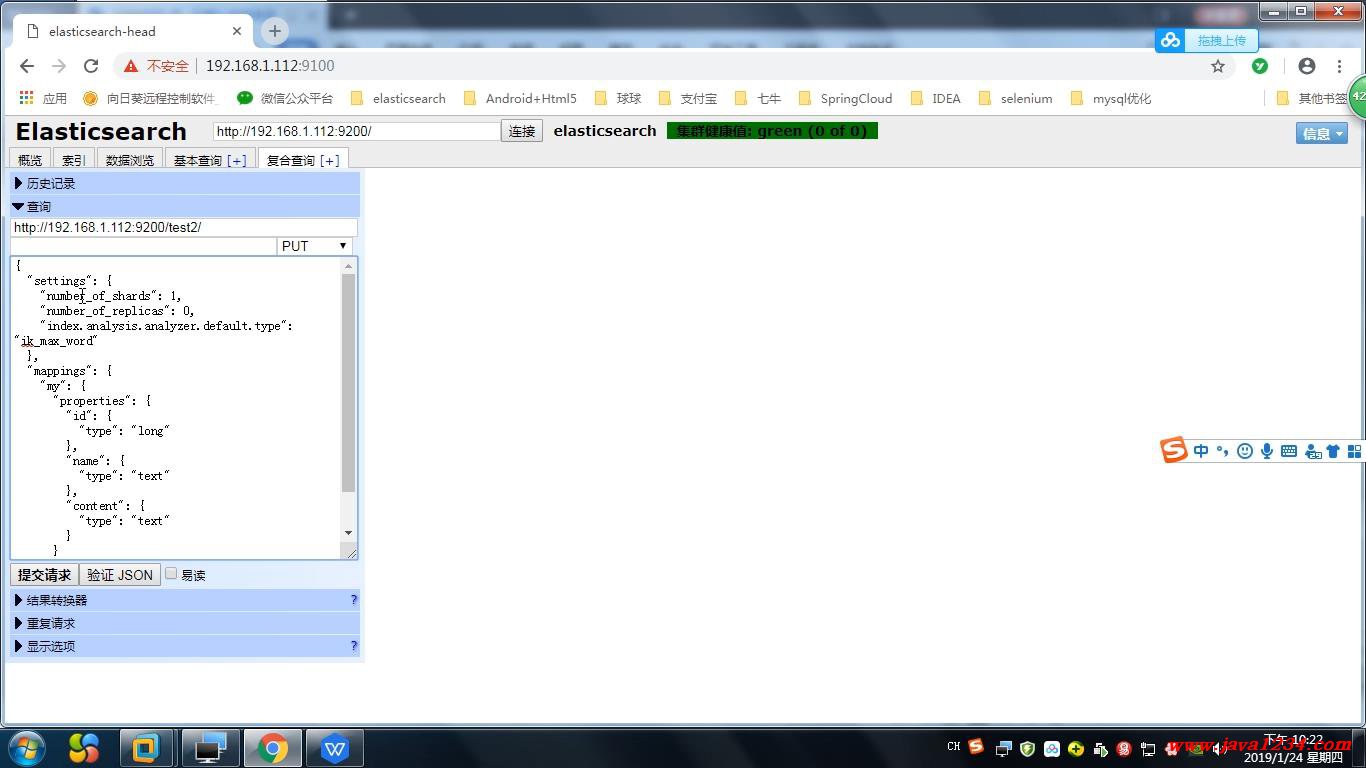Image resolution: width=1366 pixels, height=768 pixels.
Task: Open Chrome's three-dot menu
Action: tap(1339, 66)
